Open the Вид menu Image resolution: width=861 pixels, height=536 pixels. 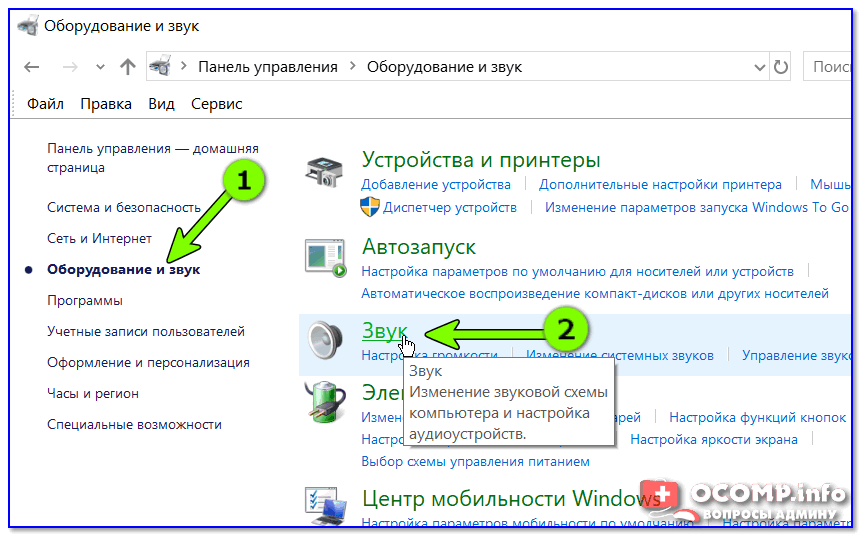(x=161, y=104)
